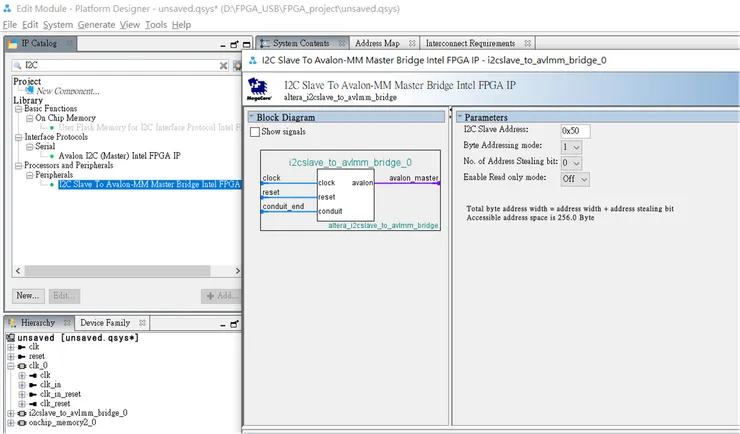Close the Hierarchy tab

[67, 323]
